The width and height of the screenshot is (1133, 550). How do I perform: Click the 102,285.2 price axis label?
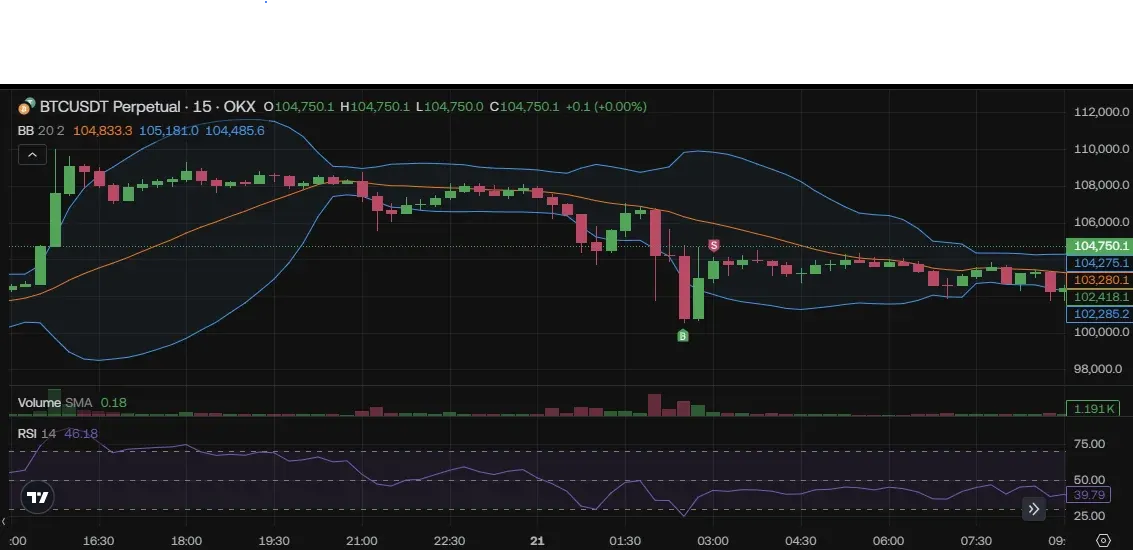[1099, 314]
